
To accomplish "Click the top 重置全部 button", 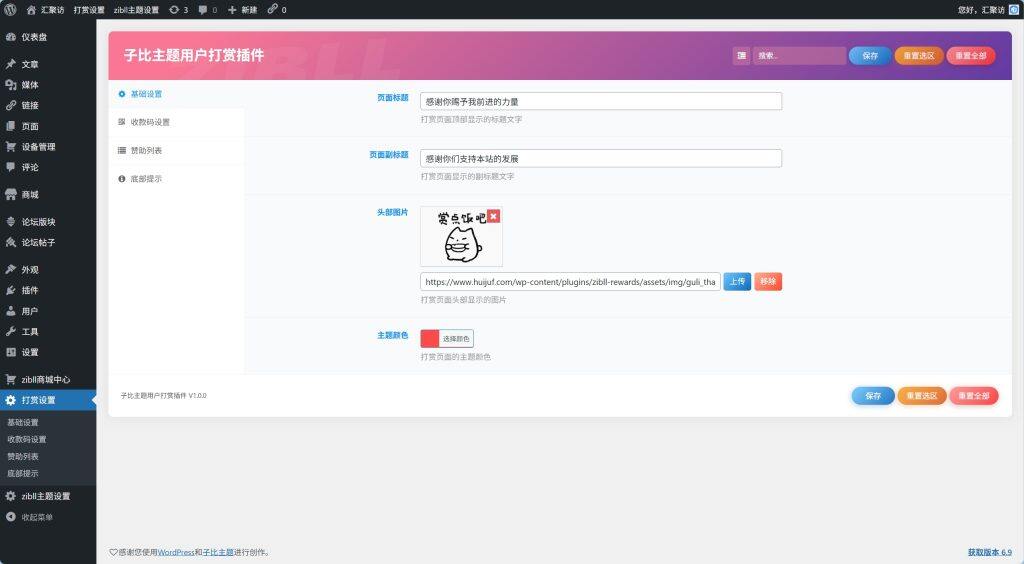I will (x=970, y=55).
